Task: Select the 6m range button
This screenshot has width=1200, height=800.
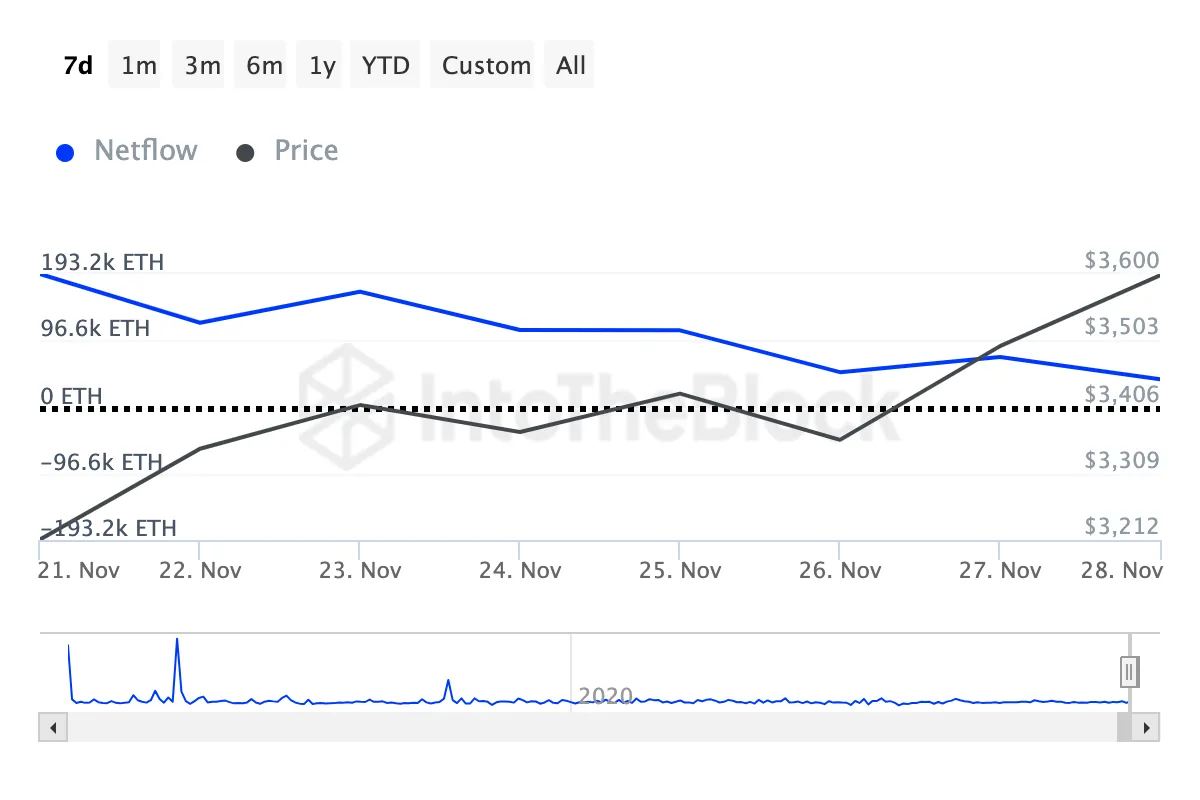Action: point(264,66)
